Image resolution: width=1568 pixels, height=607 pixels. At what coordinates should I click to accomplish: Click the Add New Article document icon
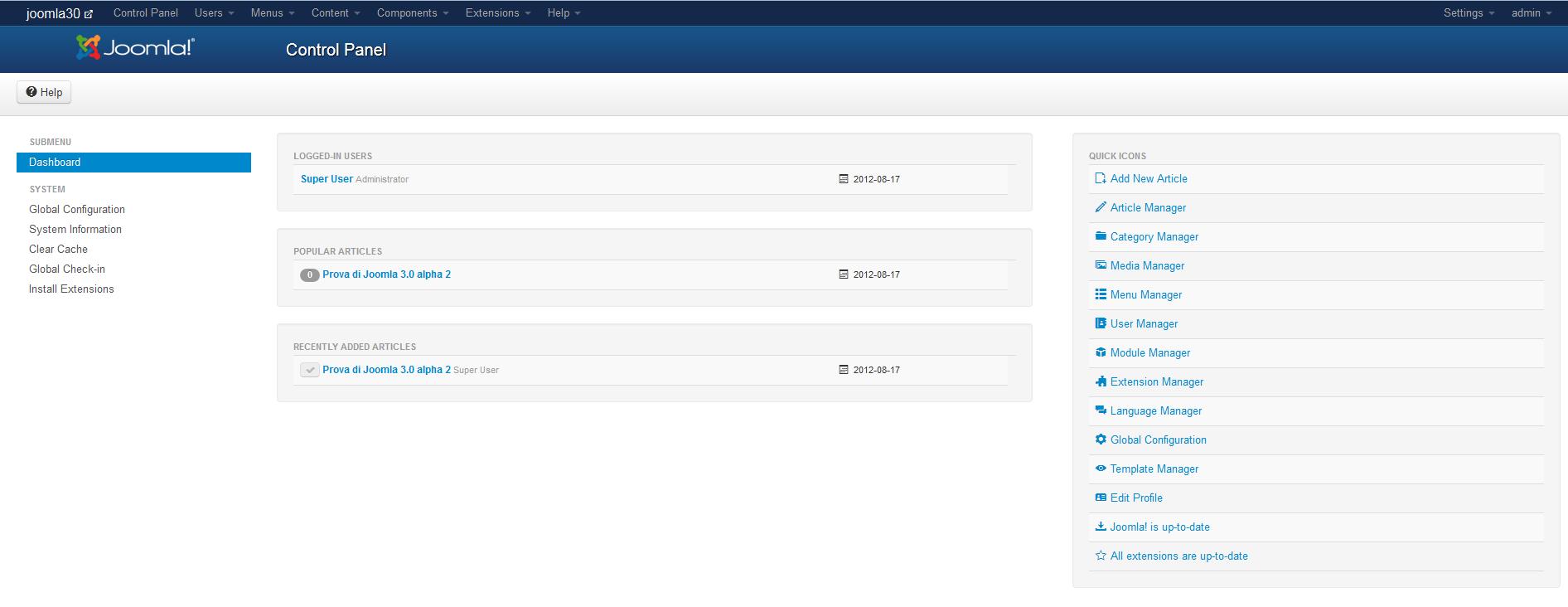point(1101,178)
